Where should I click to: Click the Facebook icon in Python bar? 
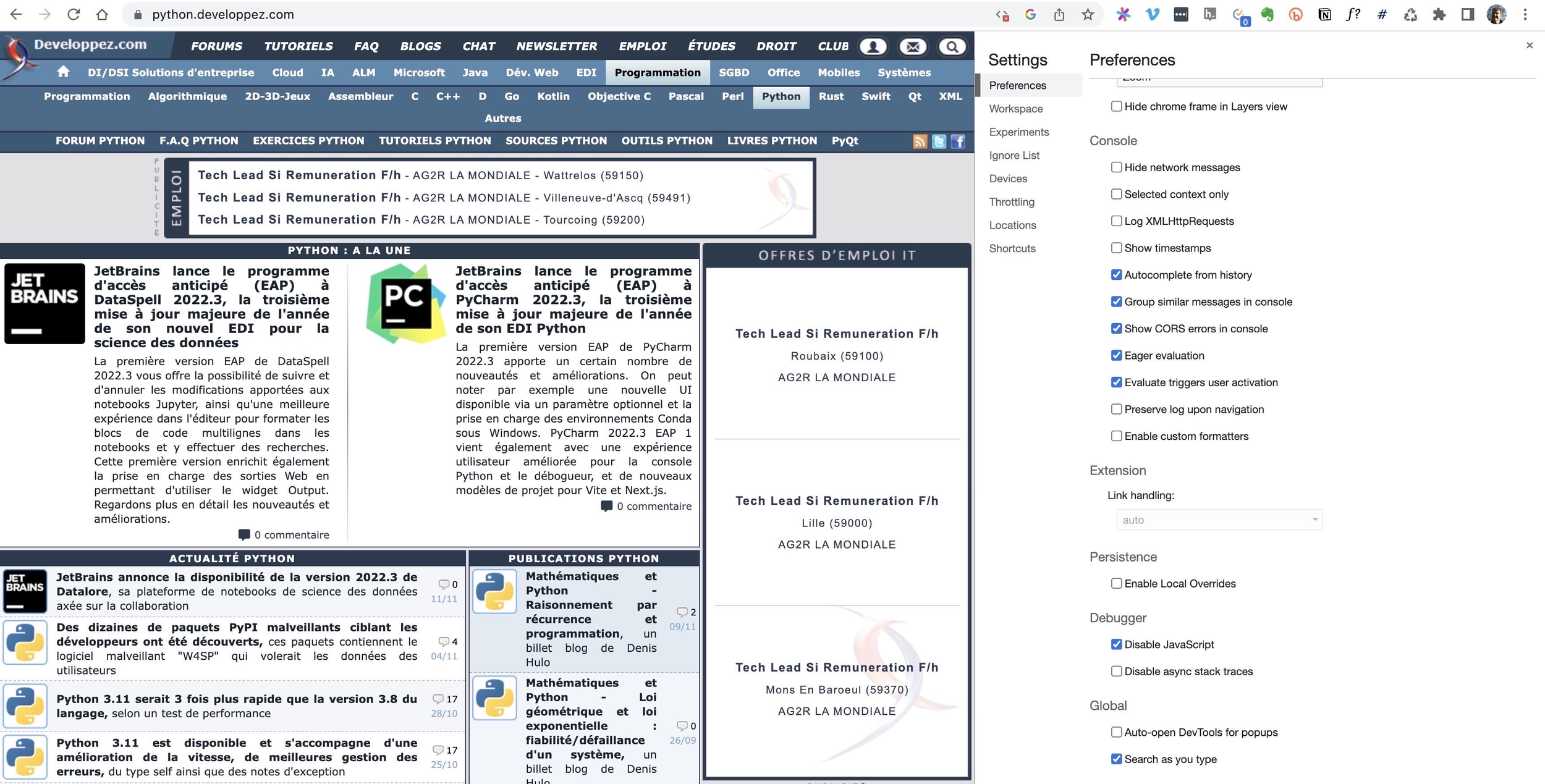[958, 141]
